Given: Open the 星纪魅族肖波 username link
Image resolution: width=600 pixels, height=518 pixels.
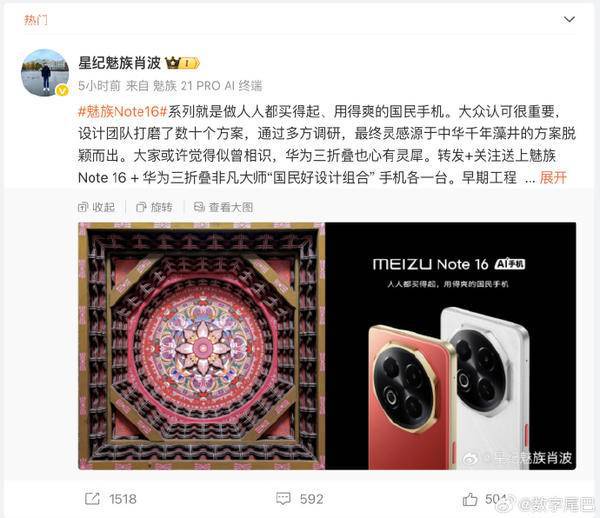Looking at the screenshot, I should click(x=119, y=63).
